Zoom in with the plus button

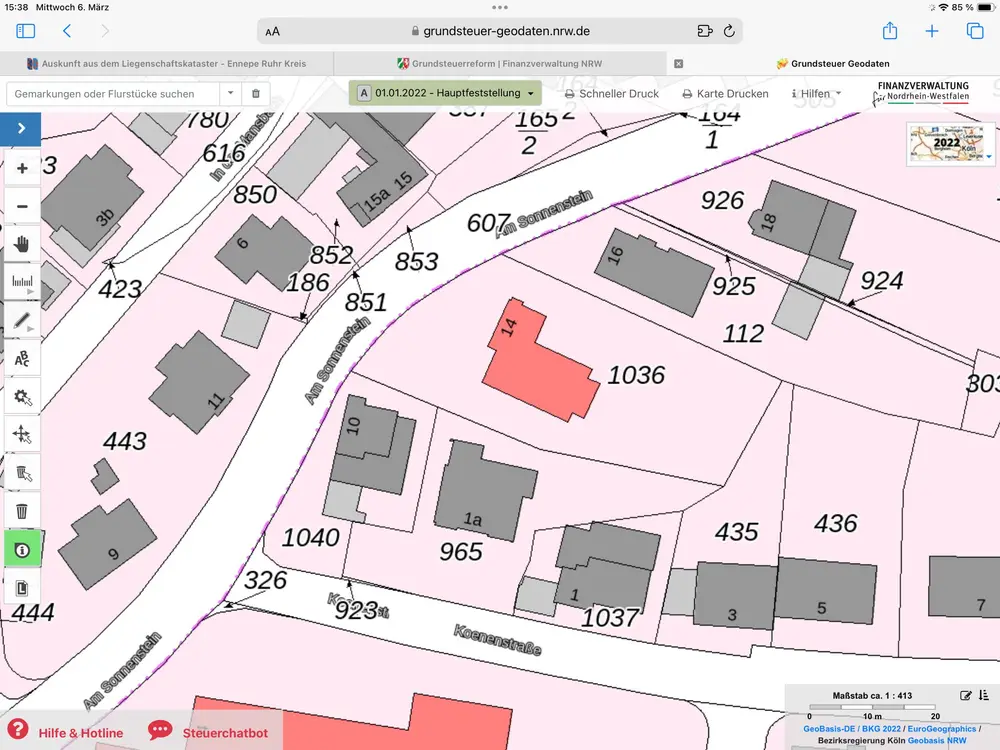point(22,169)
